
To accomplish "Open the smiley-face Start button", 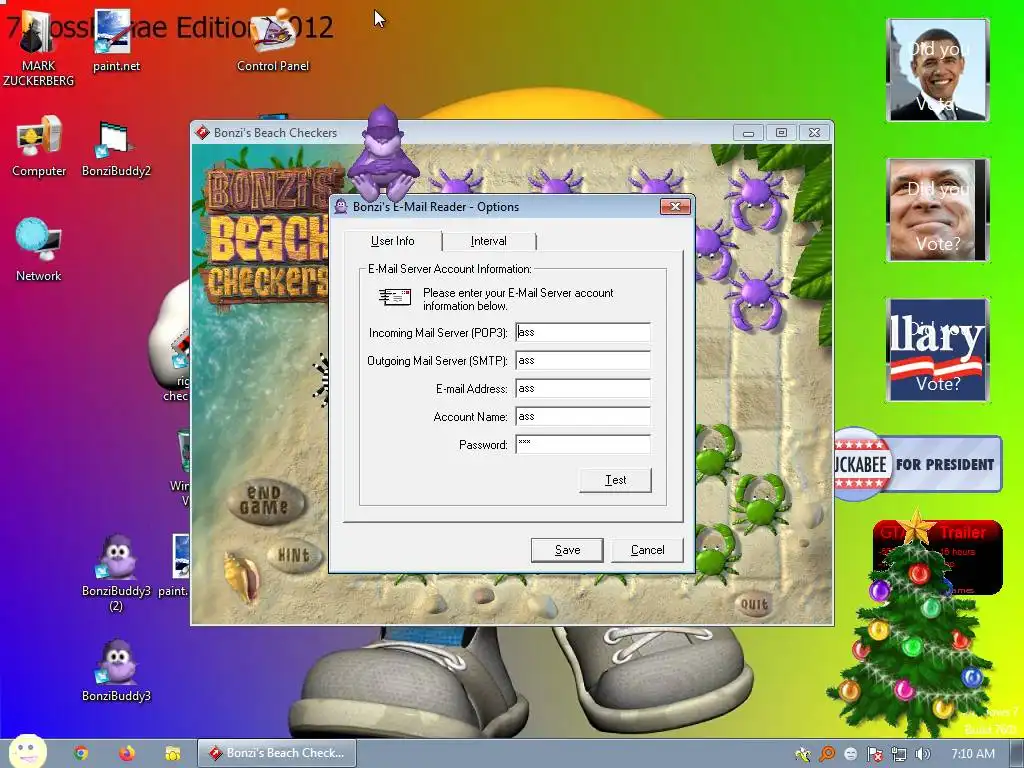I will [x=27, y=751].
